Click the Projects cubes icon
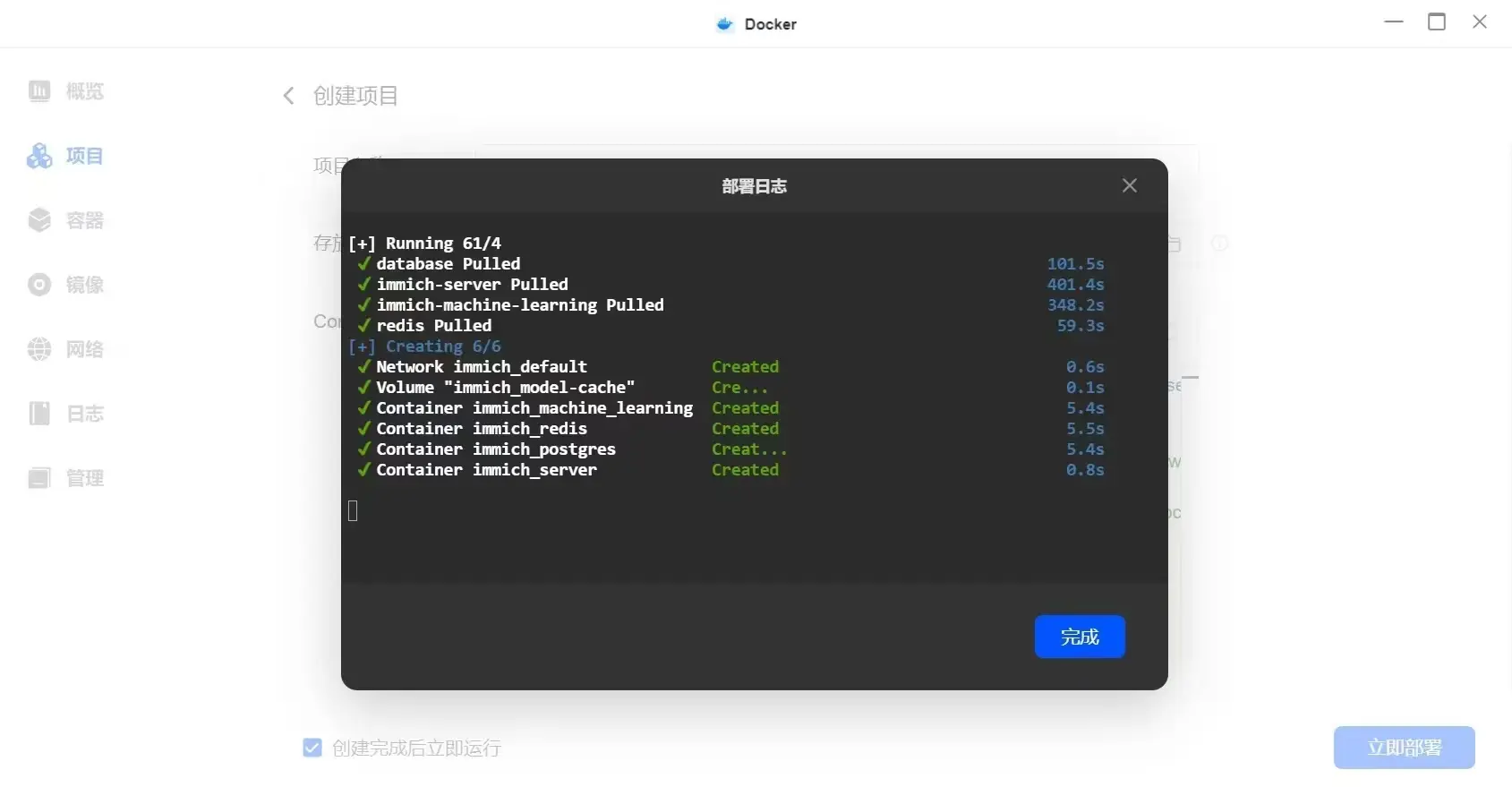1512x787 pixels. (39, 156)
